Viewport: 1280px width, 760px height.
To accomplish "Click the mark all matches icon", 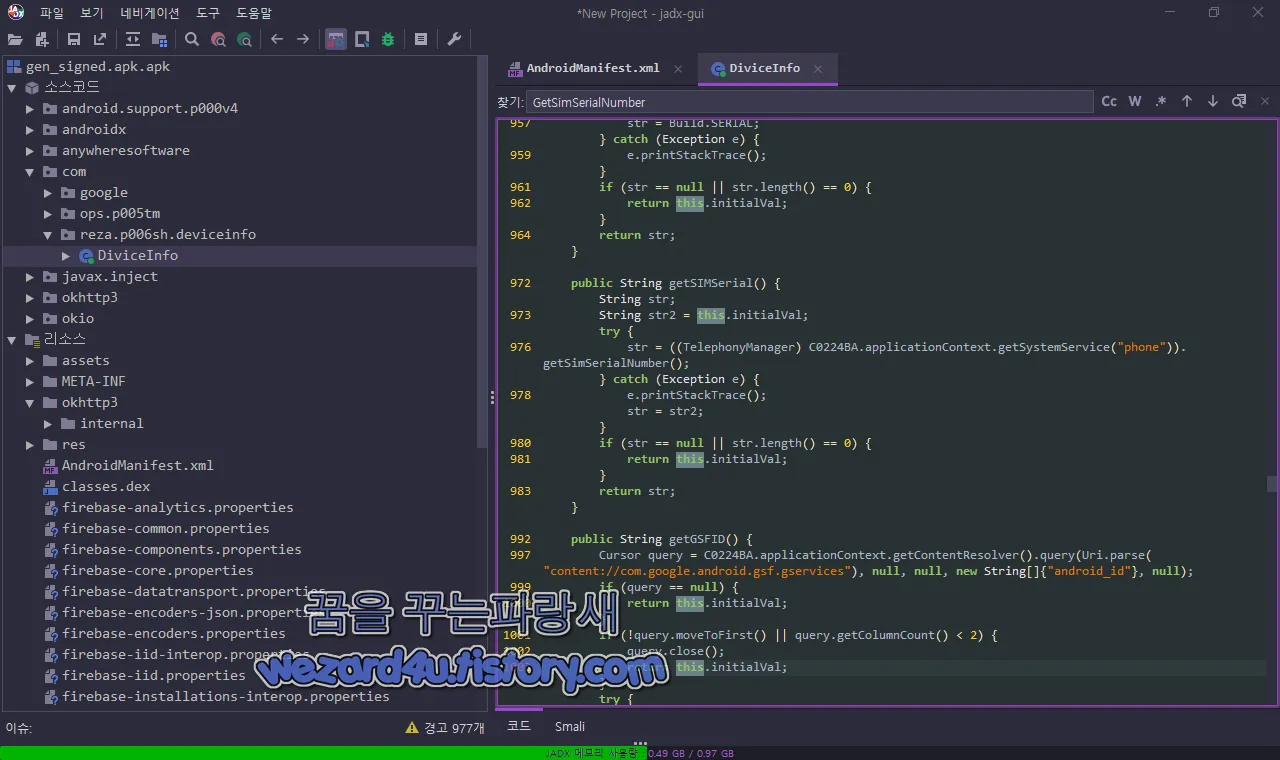I will point(1239,101).
